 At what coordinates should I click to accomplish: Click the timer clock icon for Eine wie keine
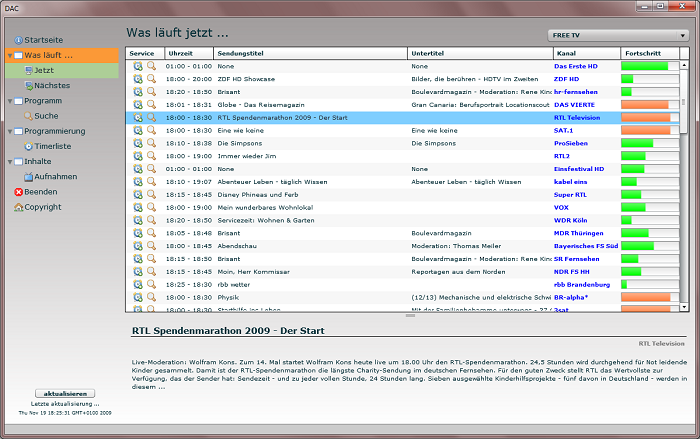(x=138, y=130)
